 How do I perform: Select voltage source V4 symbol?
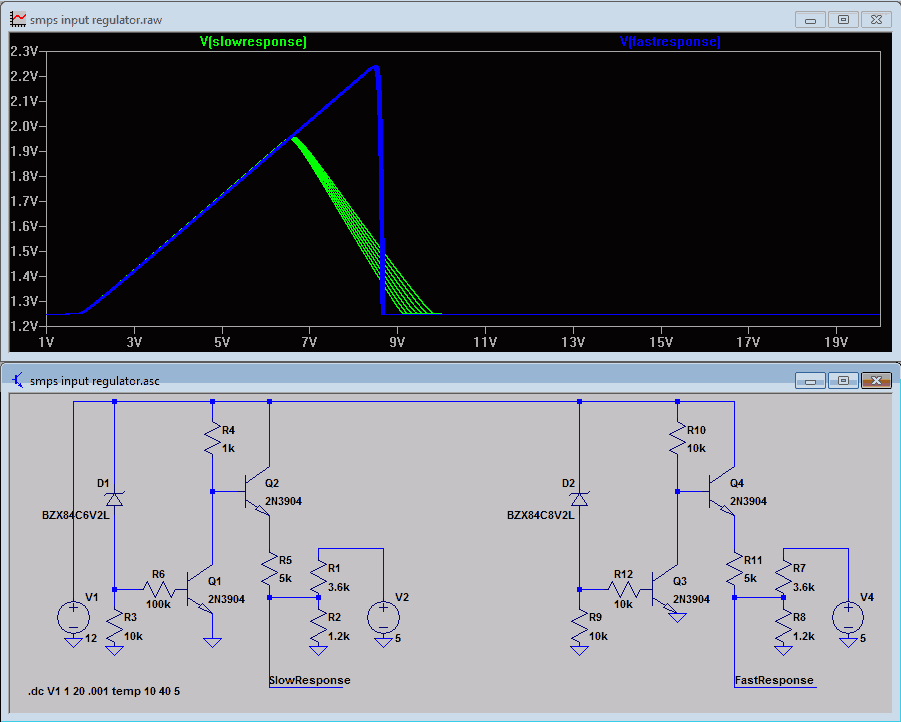tap(848, 617)
